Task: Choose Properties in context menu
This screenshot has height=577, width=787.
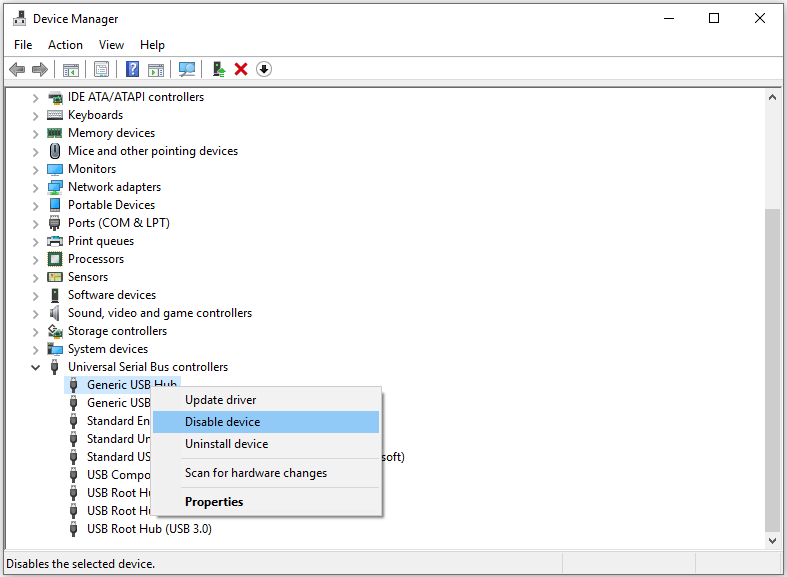Action: (266, 502)
